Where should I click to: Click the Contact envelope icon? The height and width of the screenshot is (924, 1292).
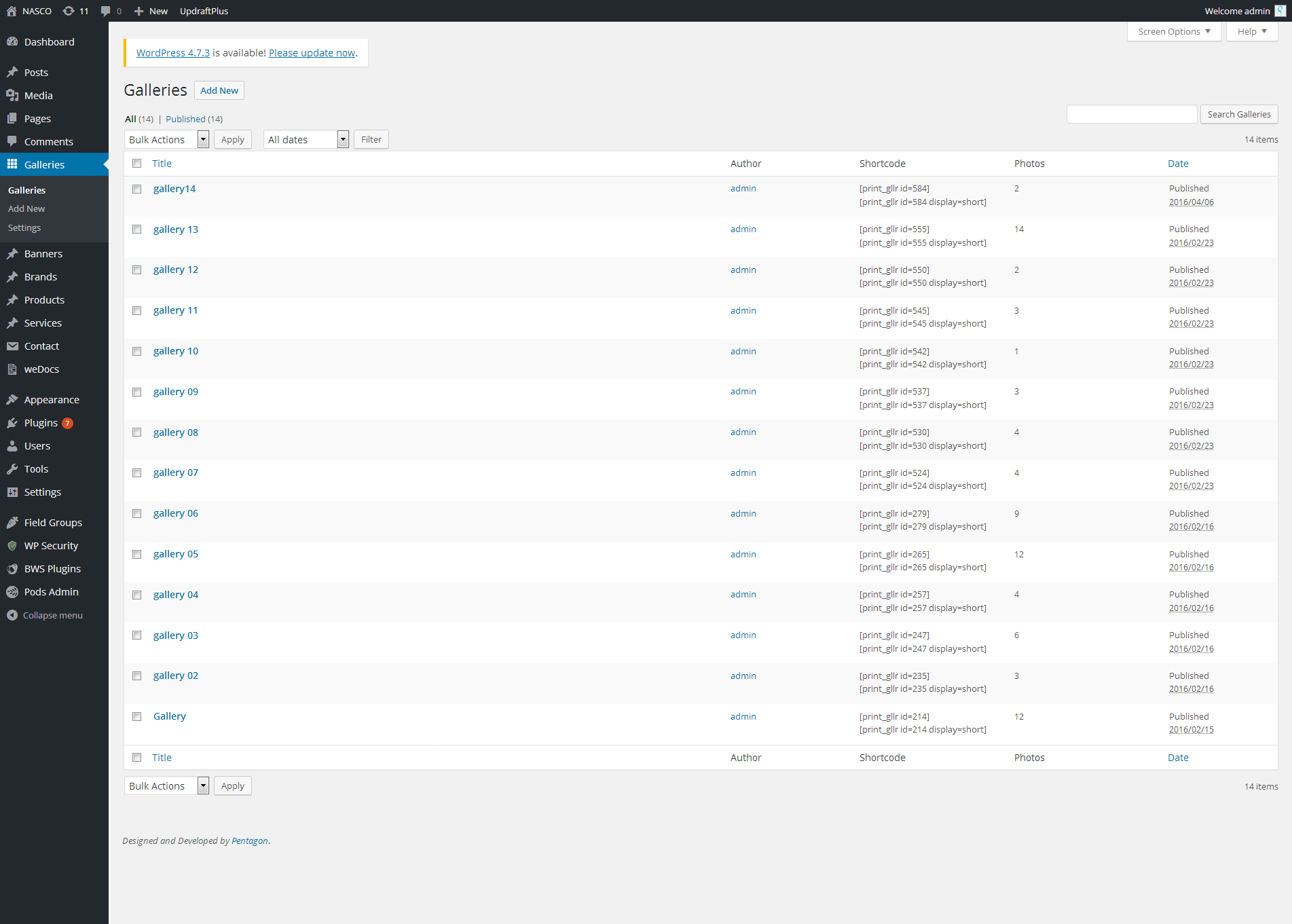(12, 346)
